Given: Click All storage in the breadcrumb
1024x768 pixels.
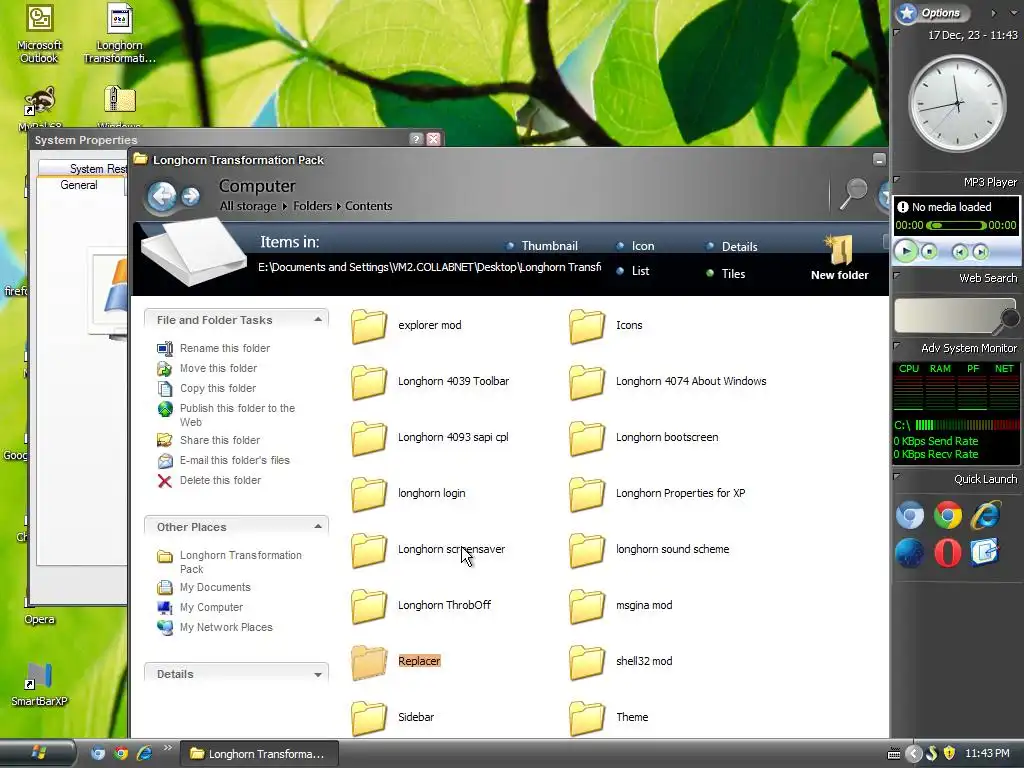Looking at the screenshot, I should click(248, 206).
